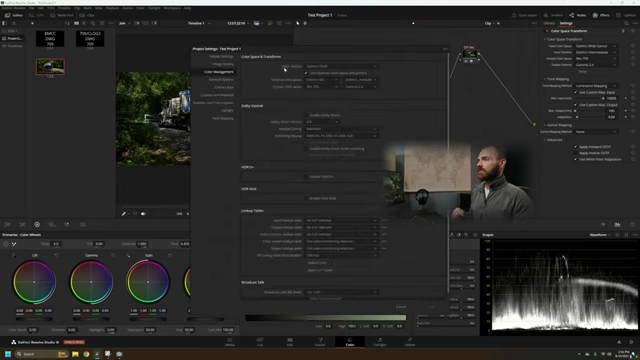Image resolution: width=640 pixels, height=360 pixels.
Task: Toggle Use White Point Adaptation checkbox
Action: 576,159
